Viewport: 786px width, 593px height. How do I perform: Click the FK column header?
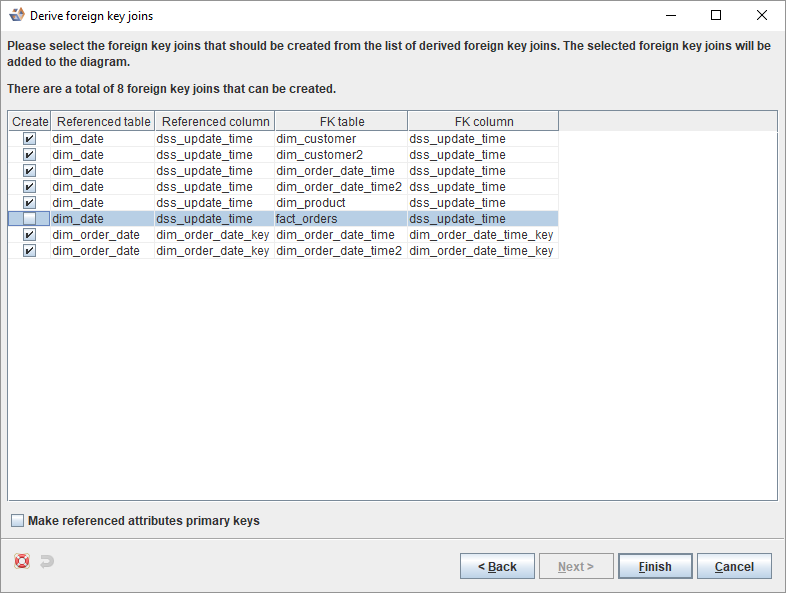(x=483, y=121)
